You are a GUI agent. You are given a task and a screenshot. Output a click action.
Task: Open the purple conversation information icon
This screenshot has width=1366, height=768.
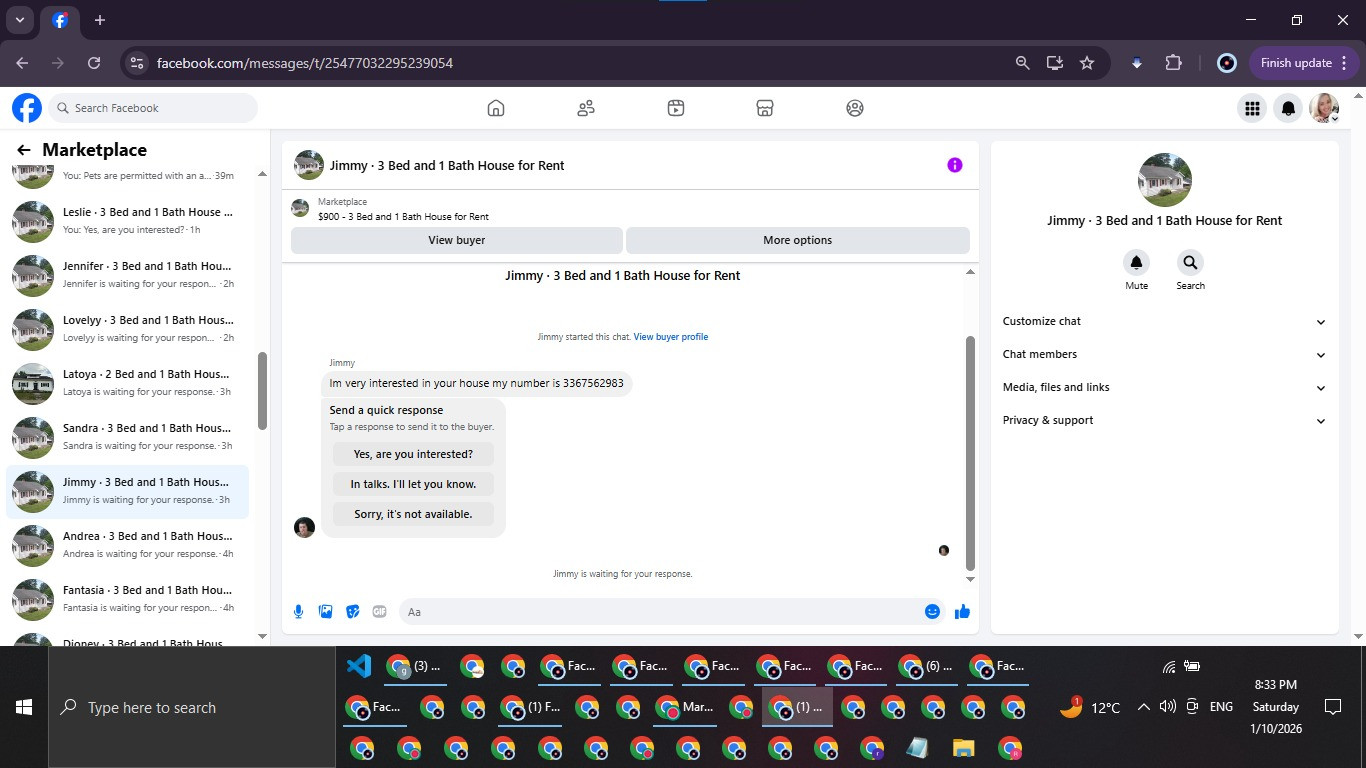coord(955,165)
